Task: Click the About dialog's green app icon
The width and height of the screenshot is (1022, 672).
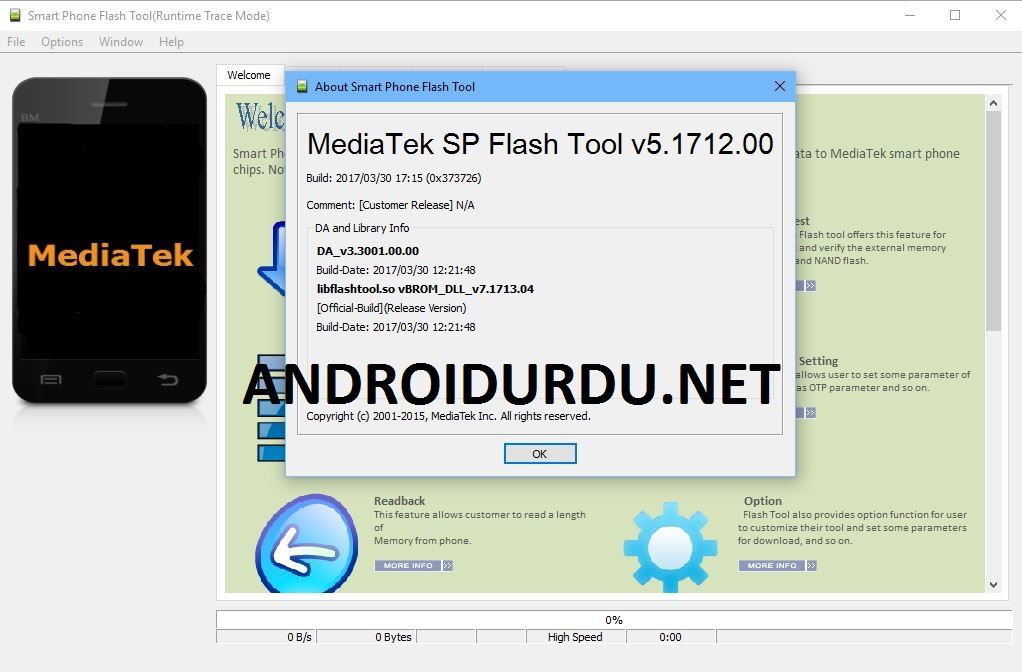Action: (302, 86)
